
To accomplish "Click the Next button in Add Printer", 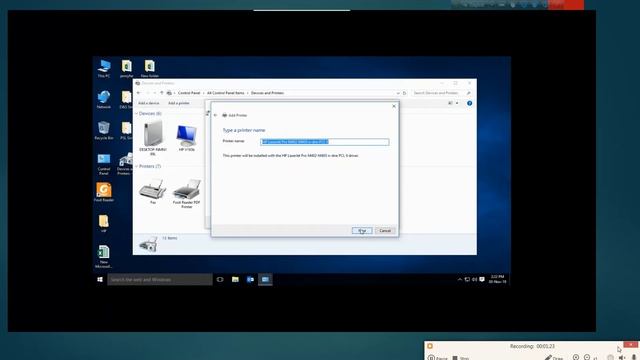I will pyautogui.click(x=362, y=231).
